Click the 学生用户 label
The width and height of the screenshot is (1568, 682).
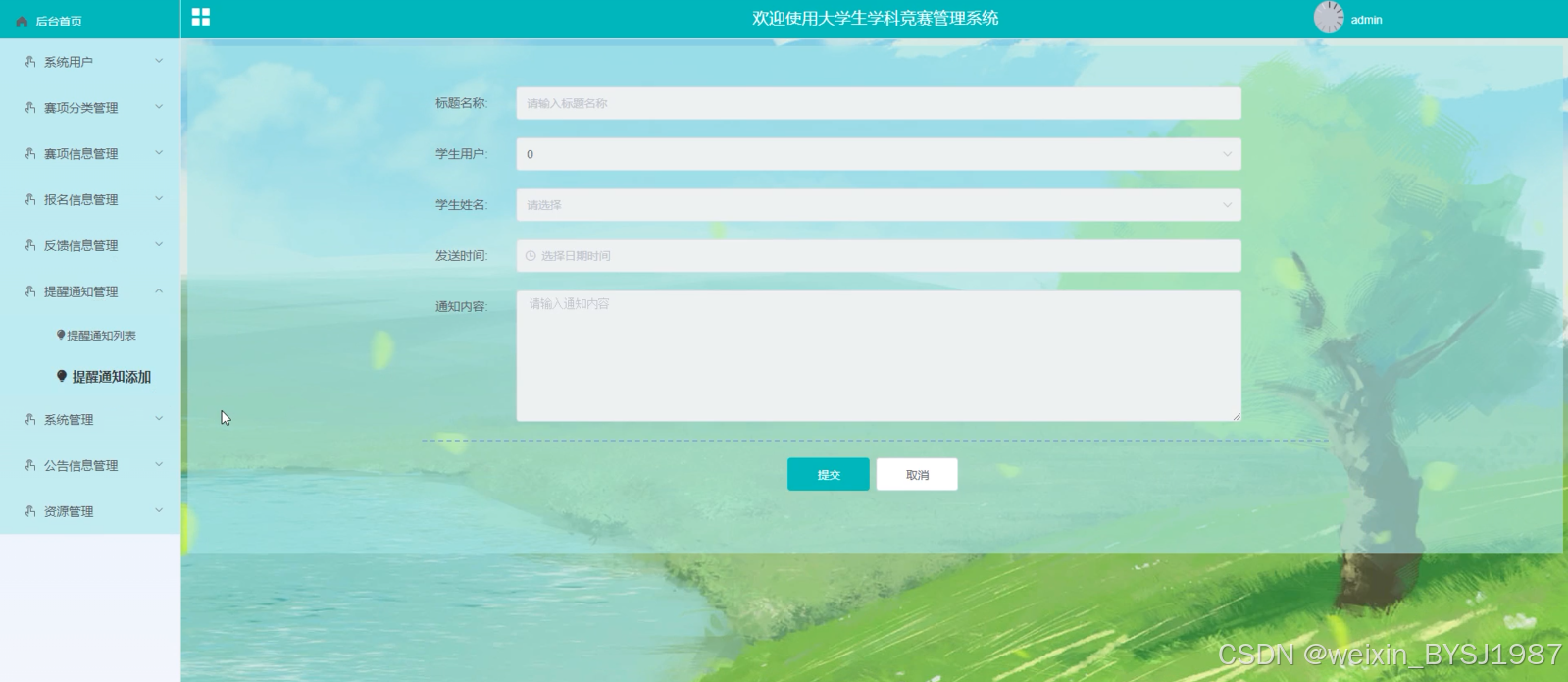[461, 154]
